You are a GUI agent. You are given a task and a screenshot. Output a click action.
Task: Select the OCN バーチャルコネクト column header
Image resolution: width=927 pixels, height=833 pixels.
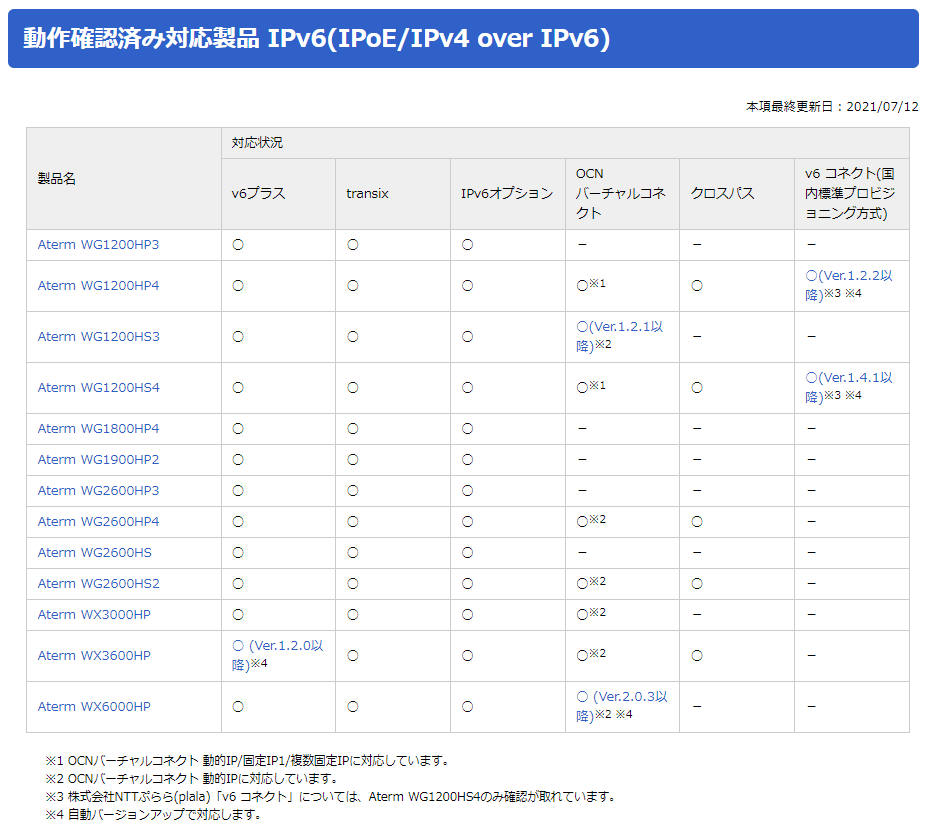(623, 194)
